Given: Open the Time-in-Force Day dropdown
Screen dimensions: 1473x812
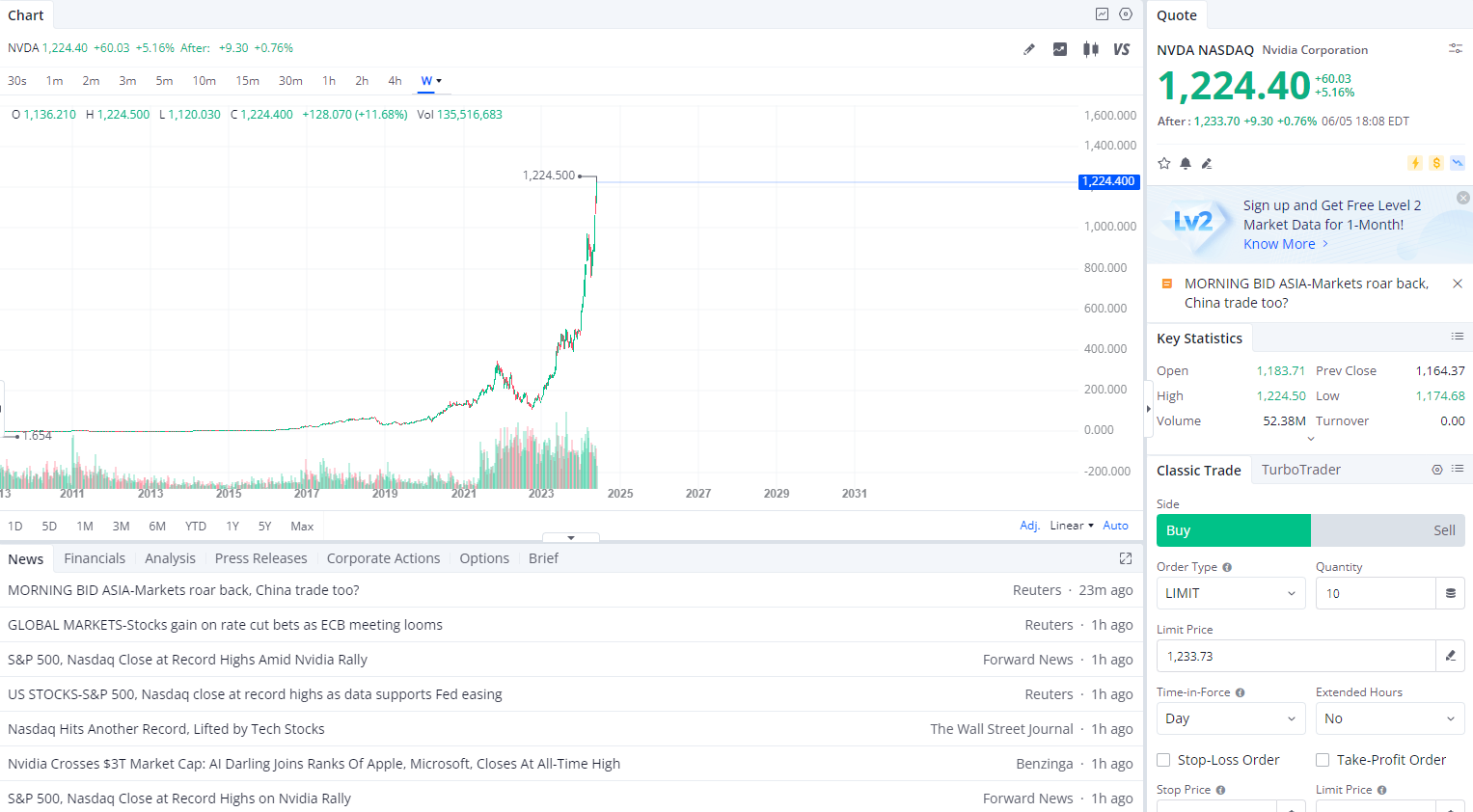Looking at the screenshot, I should click(1231, 718).
